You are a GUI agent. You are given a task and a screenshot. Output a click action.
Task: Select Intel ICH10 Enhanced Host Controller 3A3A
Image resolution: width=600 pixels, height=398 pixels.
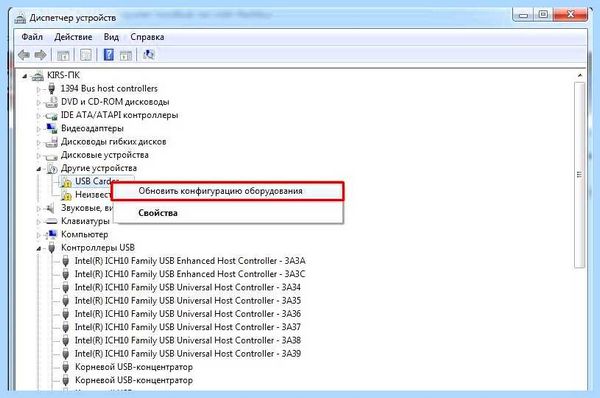coord(190,261)
